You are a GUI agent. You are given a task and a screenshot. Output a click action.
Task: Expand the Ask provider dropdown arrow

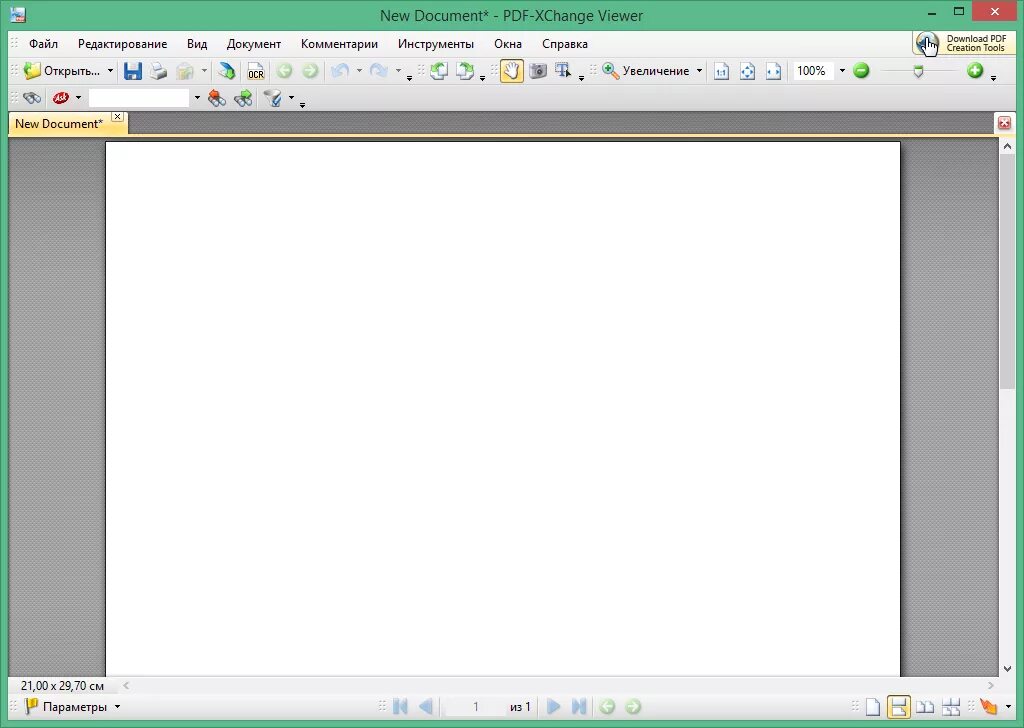(78, 98)
